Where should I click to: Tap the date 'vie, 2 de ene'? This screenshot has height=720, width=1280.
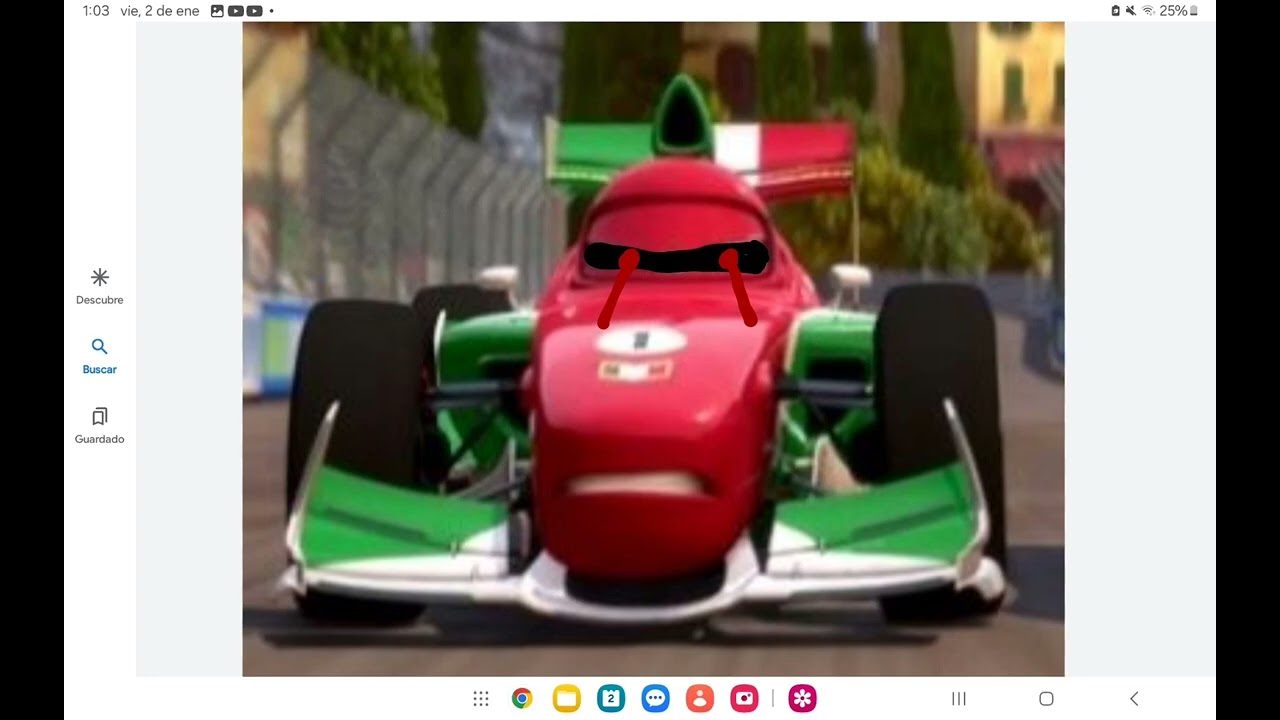[x=160, y=11]
